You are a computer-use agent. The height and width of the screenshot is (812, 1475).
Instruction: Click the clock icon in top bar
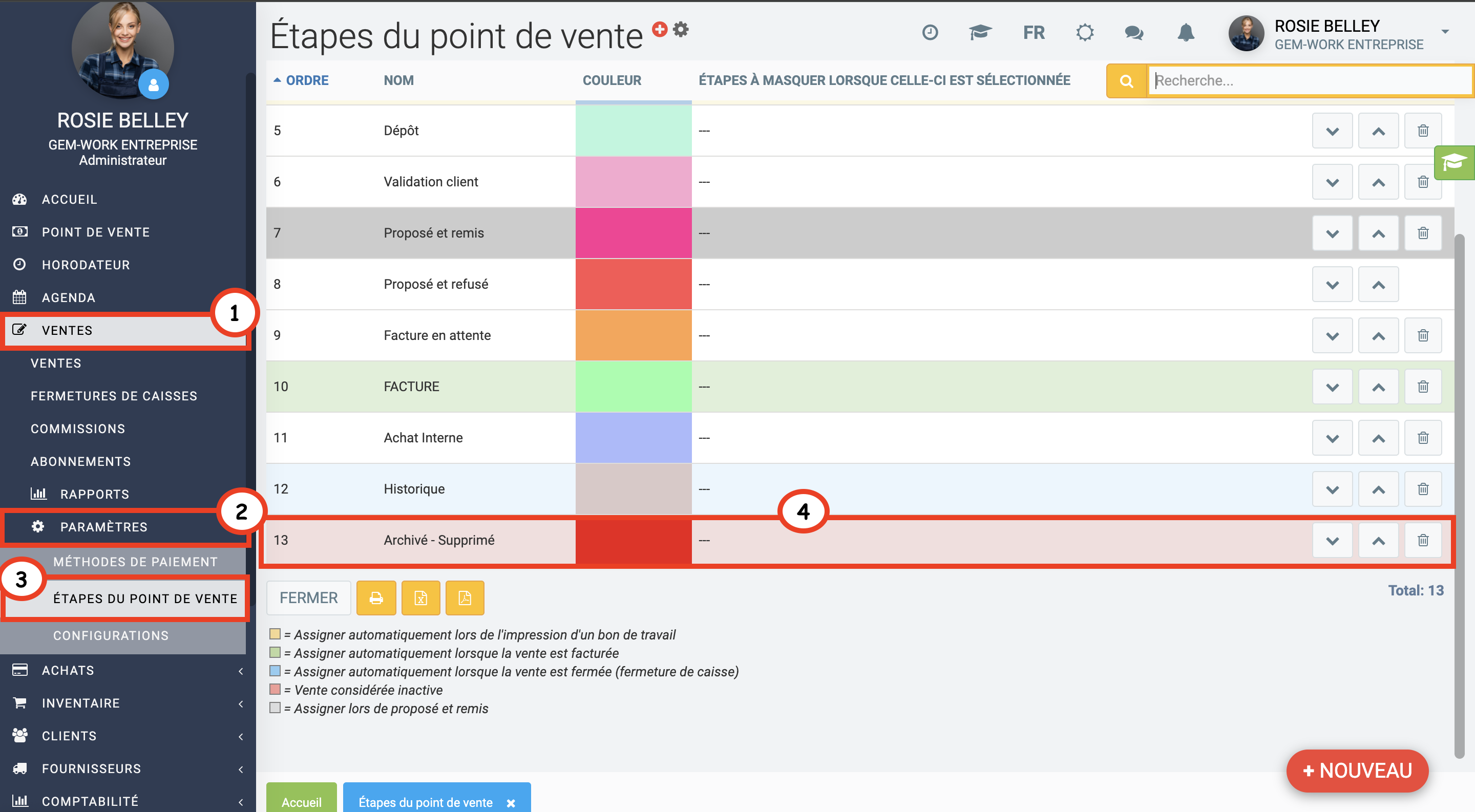point(930,33)
